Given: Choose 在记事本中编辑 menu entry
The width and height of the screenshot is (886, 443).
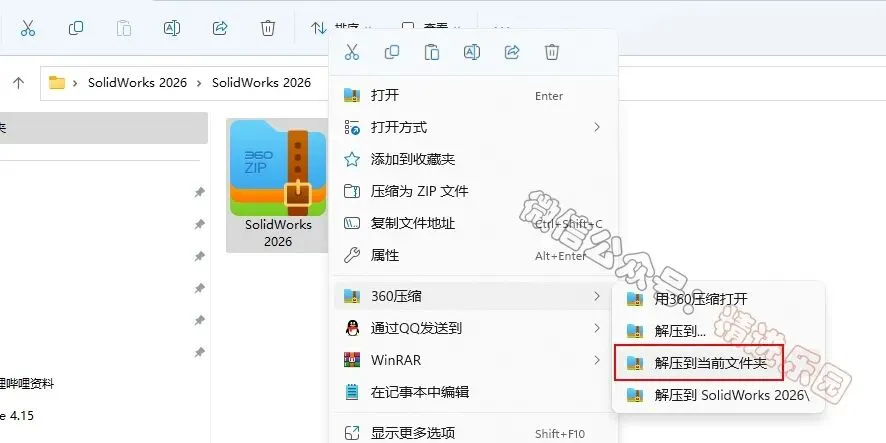Looking at the screenshot, I should click(474, 392).
